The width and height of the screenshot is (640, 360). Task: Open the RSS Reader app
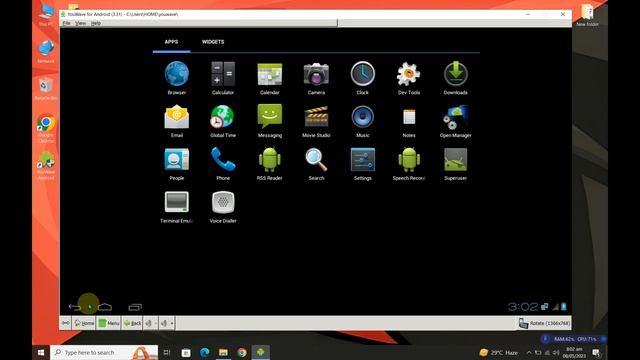point(269,164)
